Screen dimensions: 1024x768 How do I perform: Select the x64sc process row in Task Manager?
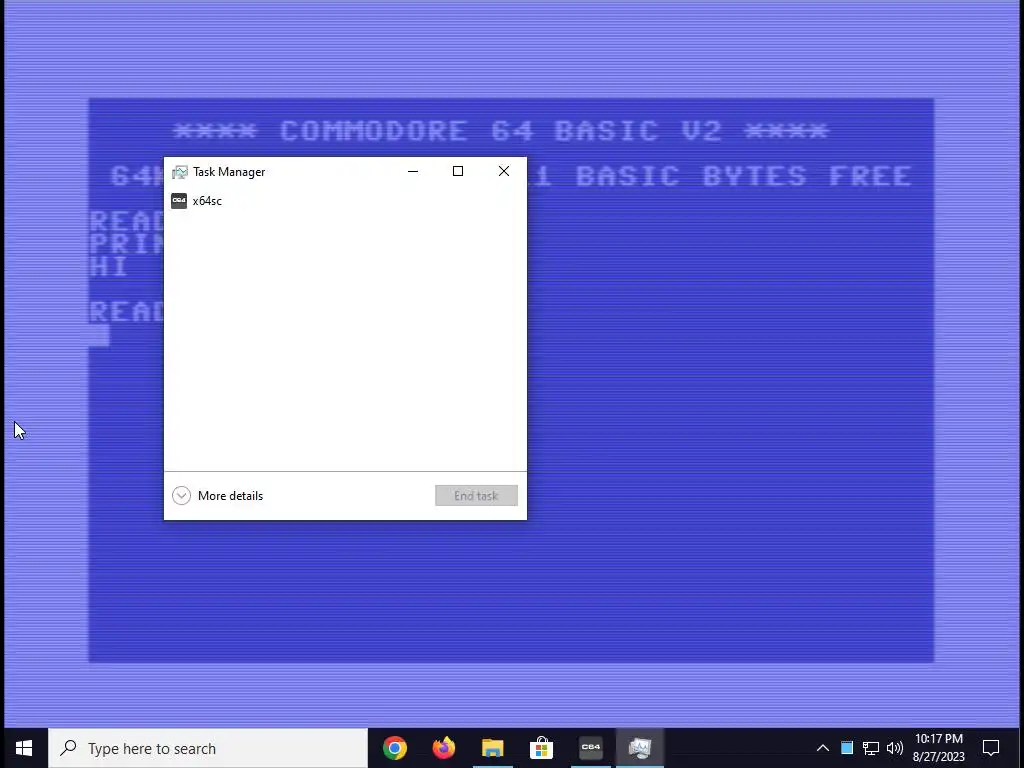(x=345, y=200)
